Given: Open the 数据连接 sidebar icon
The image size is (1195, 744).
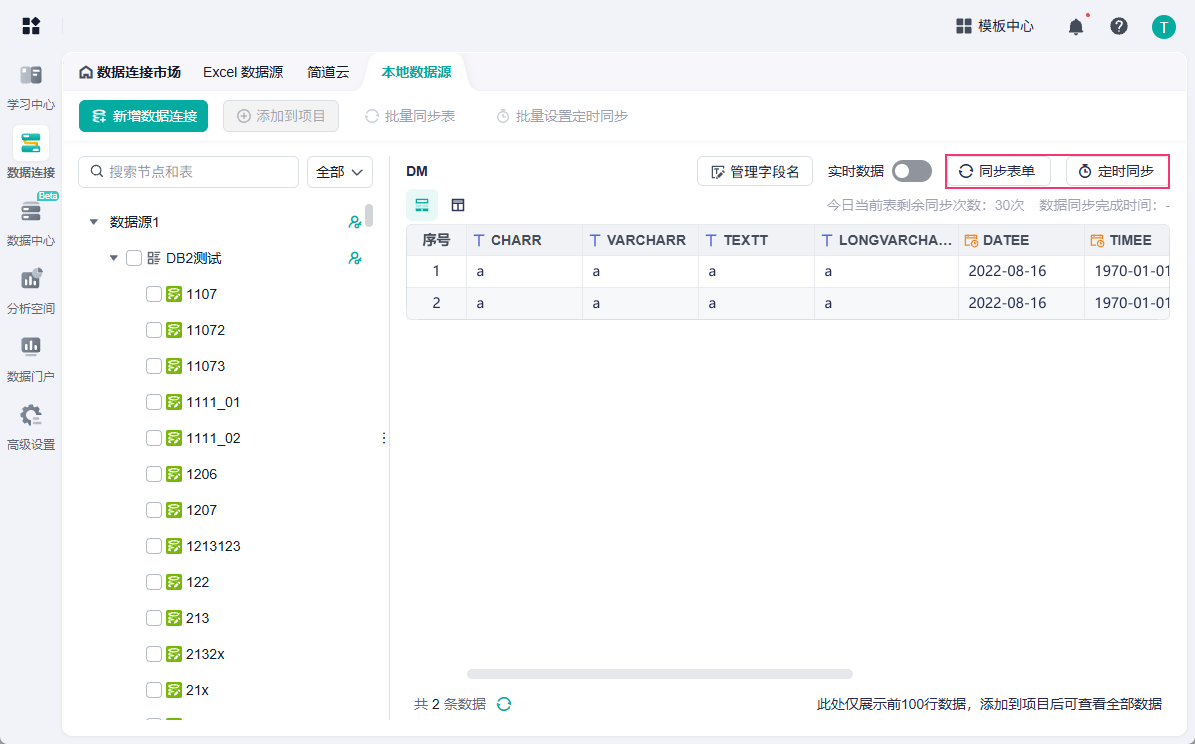Looking at the screenshot, I should [30, 143].
